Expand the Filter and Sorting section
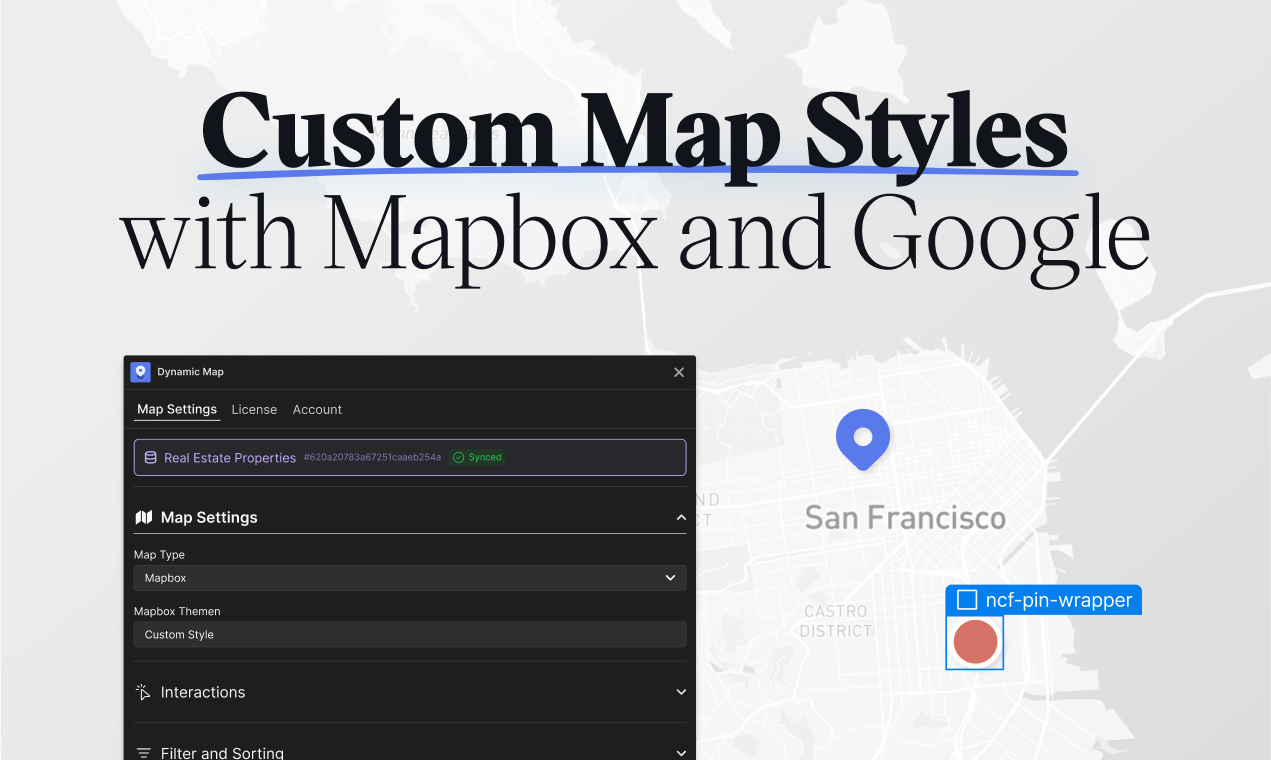1271x760 pixels. (681, 752)
